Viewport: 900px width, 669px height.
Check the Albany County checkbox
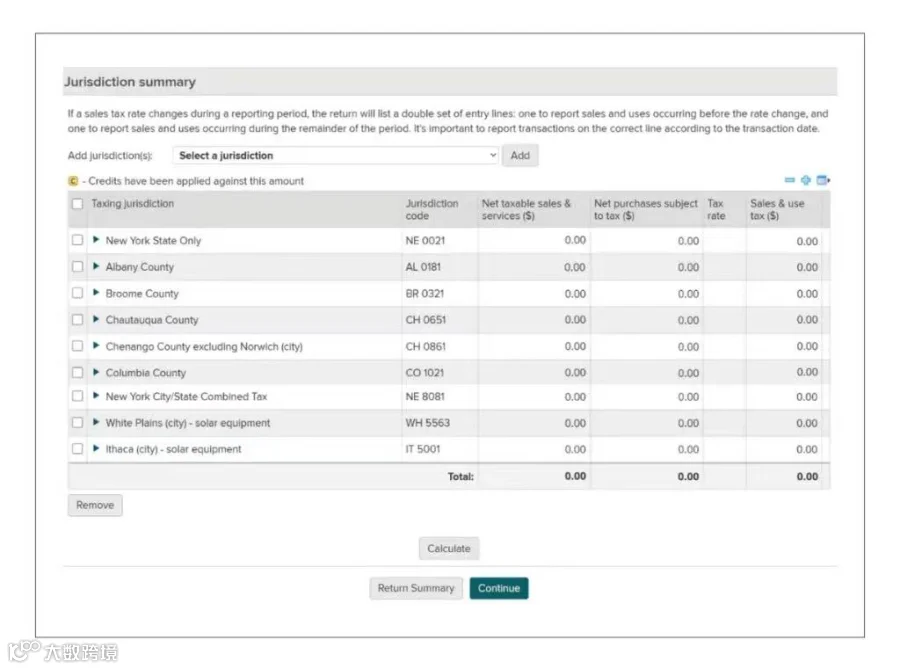[77, 267]
